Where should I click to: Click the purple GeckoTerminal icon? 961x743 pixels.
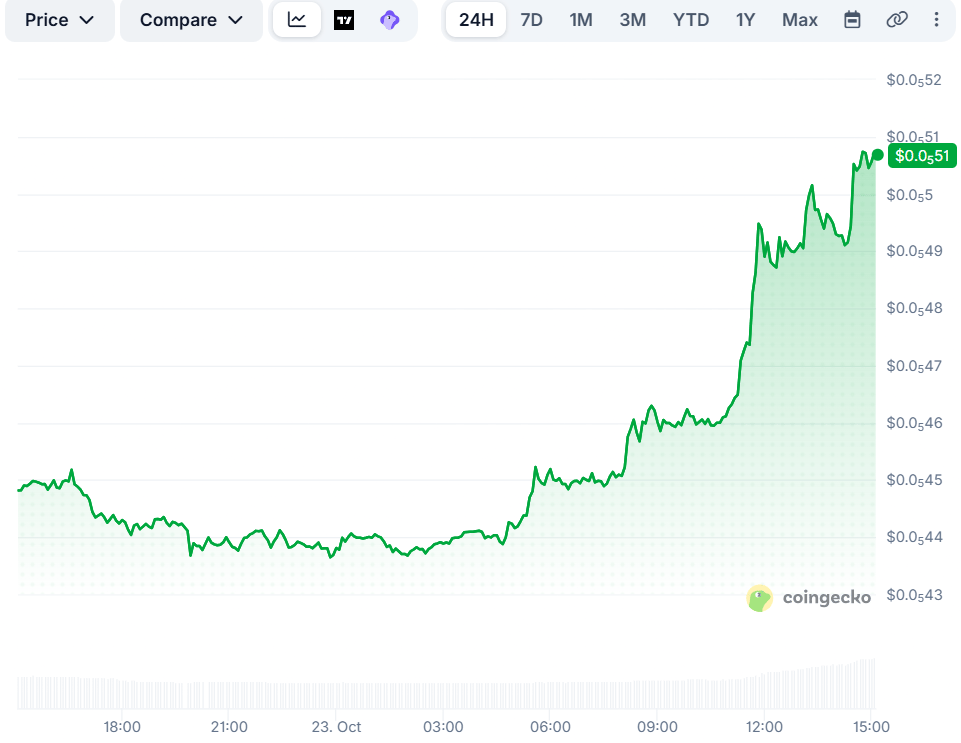point(390,20)
